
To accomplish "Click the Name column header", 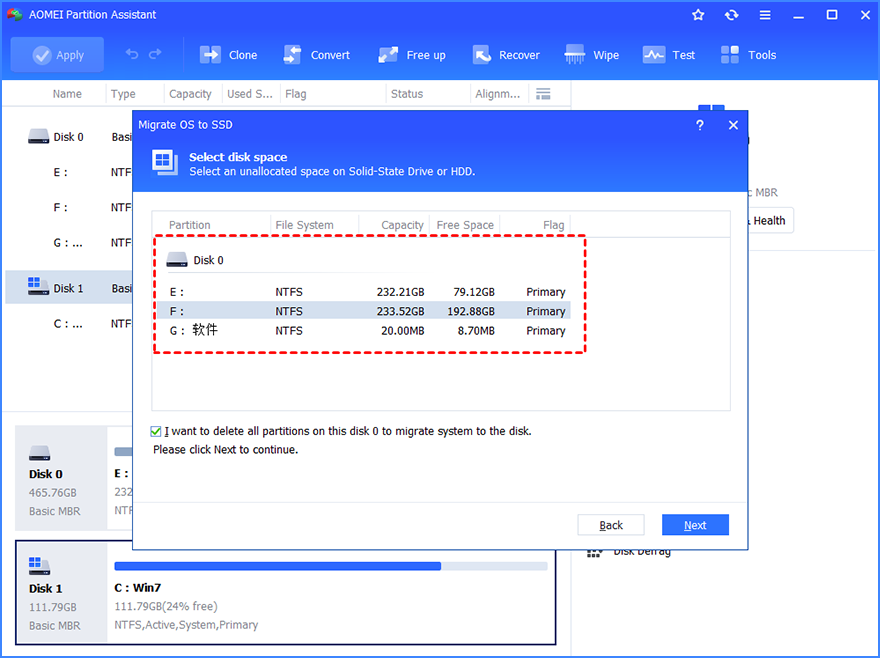I will click(x=67, y=94).
